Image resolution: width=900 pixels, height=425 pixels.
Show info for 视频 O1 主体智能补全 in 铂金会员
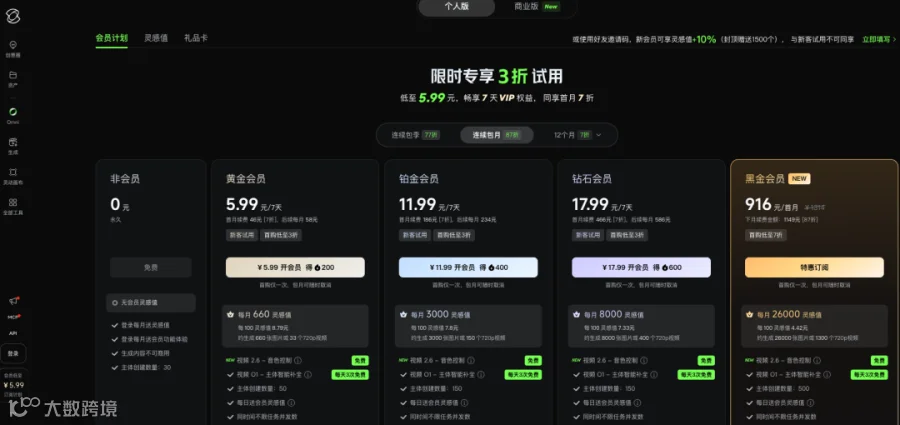481,375
